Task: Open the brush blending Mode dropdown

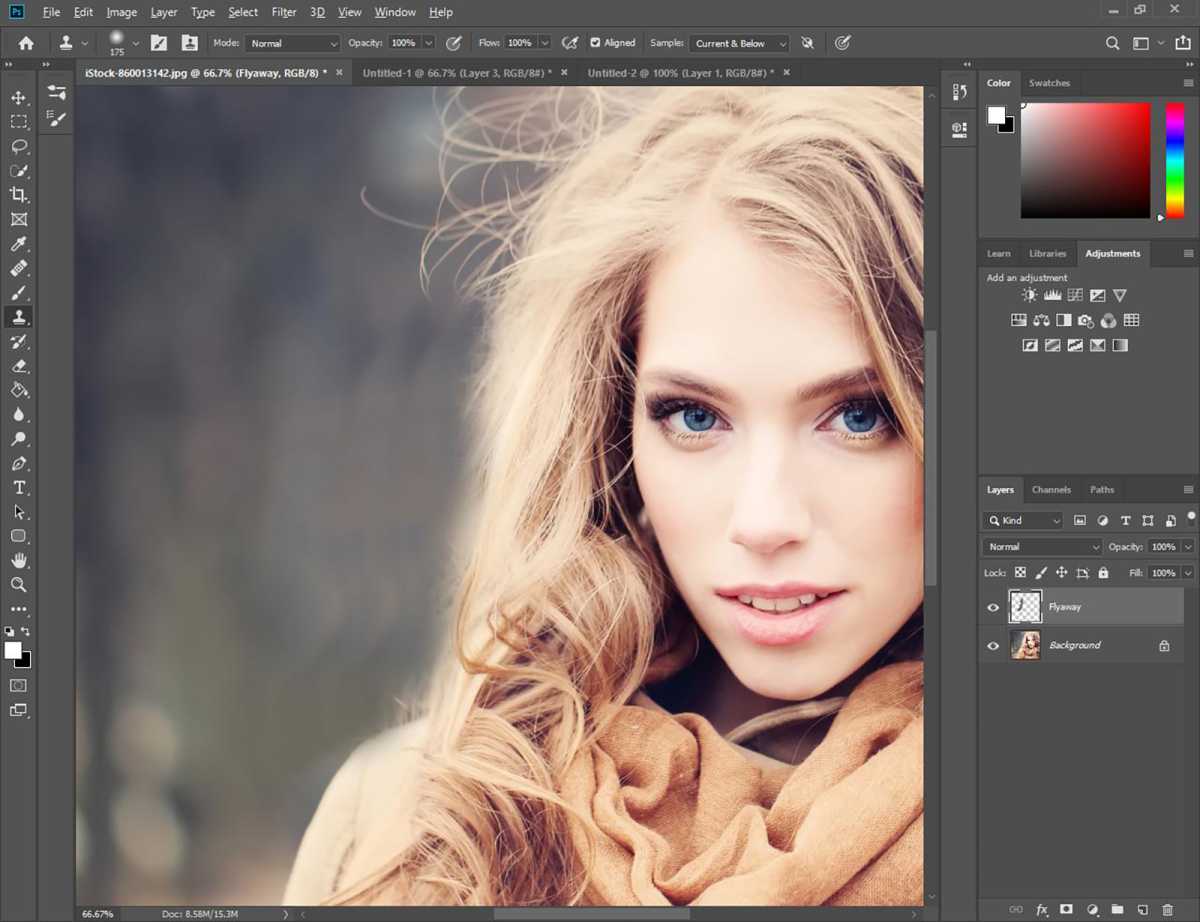Action: click(292, 43)
